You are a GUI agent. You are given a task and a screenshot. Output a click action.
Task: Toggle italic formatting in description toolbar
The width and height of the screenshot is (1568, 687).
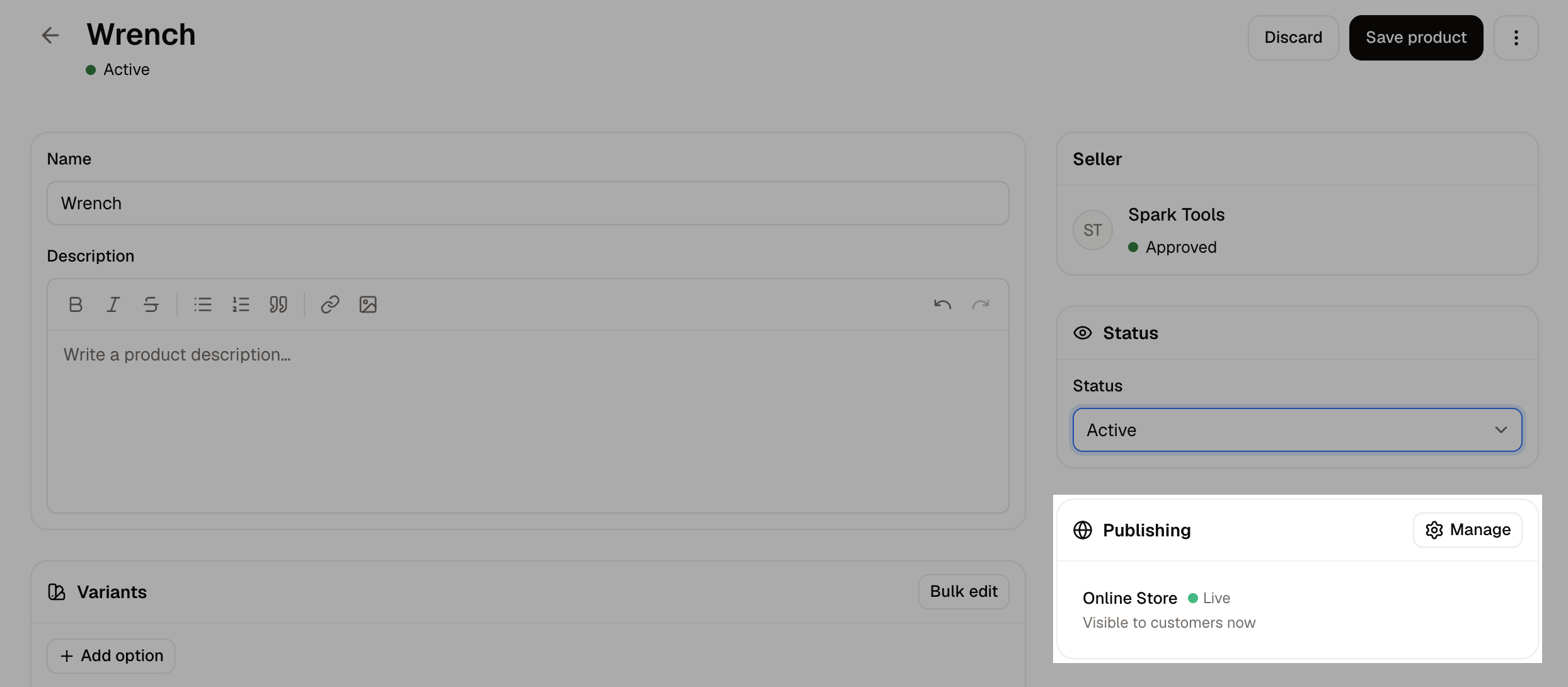pyautogui.click(x=113, y=304)
